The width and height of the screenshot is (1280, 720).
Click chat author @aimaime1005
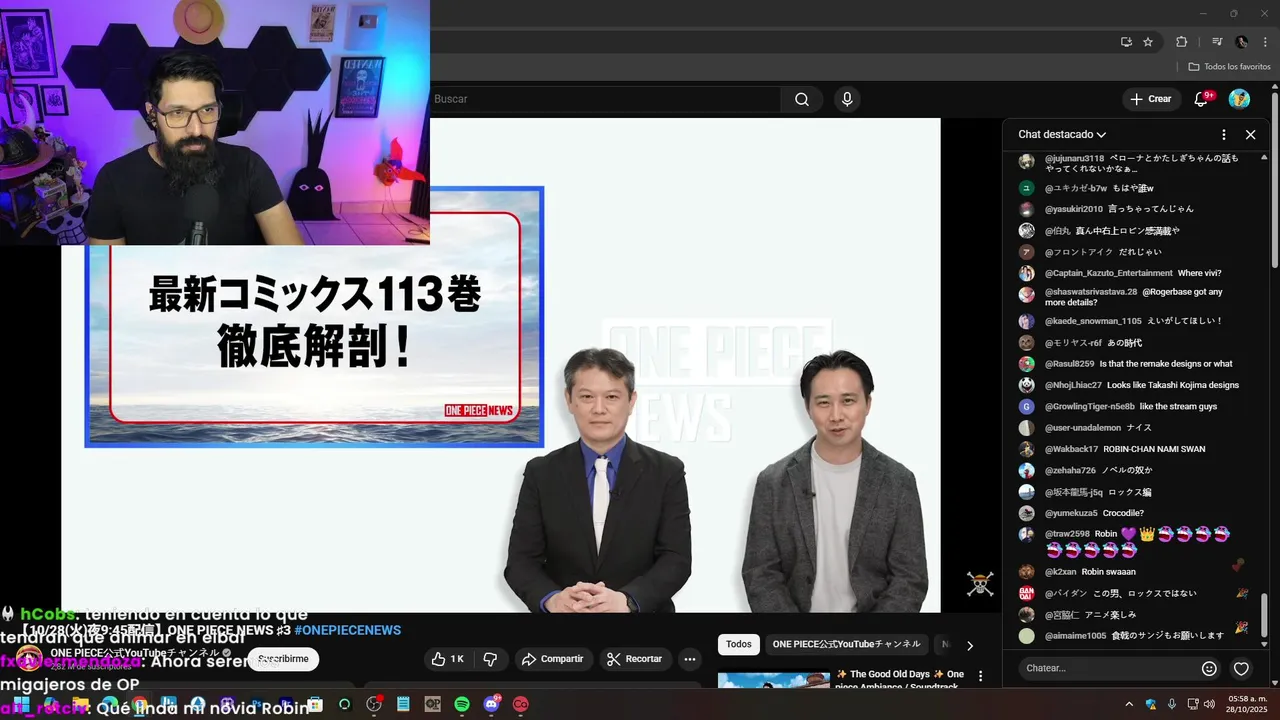tap(1076, 636)
